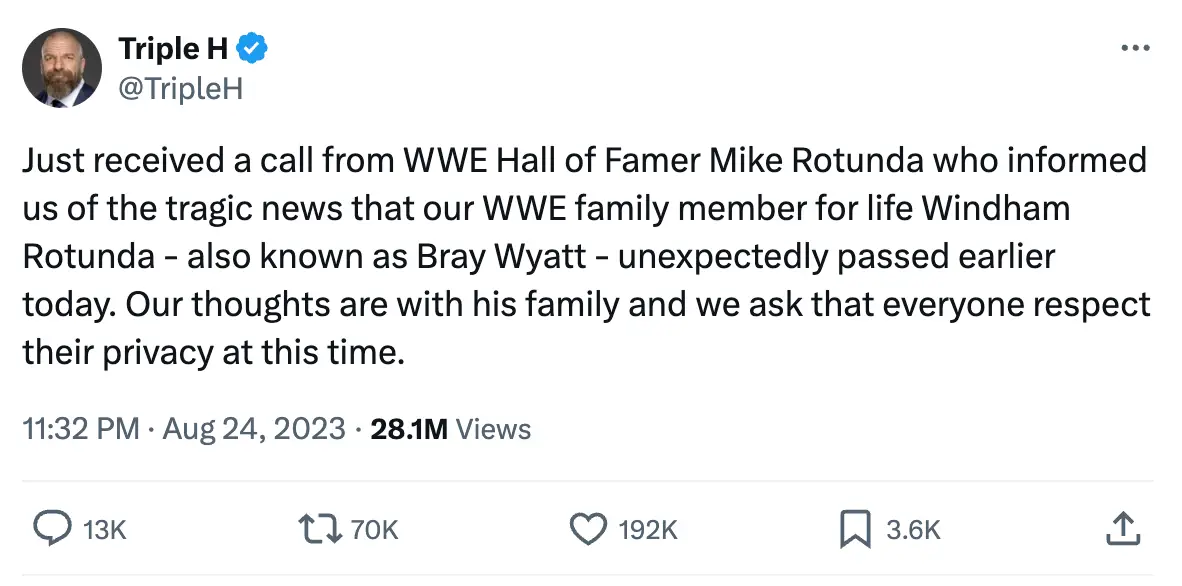Screen dimensions: 1182x586
Task: Open the 28.1M view count
Action: (409, 430)
